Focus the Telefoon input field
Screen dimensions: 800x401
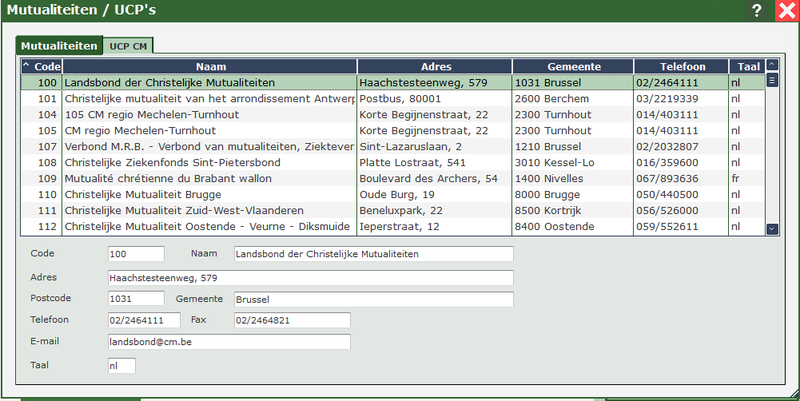pyautogui.click(x=144, y=320)
